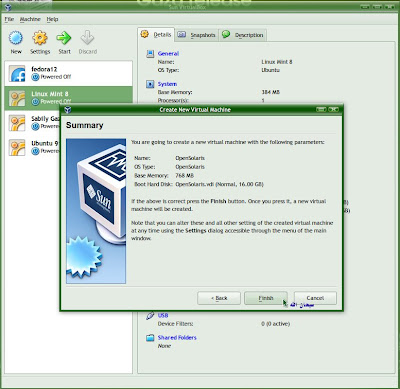Click the Summary heading in wizard
400x389 pixels.
pyautogui.click(x=85, y=125)
